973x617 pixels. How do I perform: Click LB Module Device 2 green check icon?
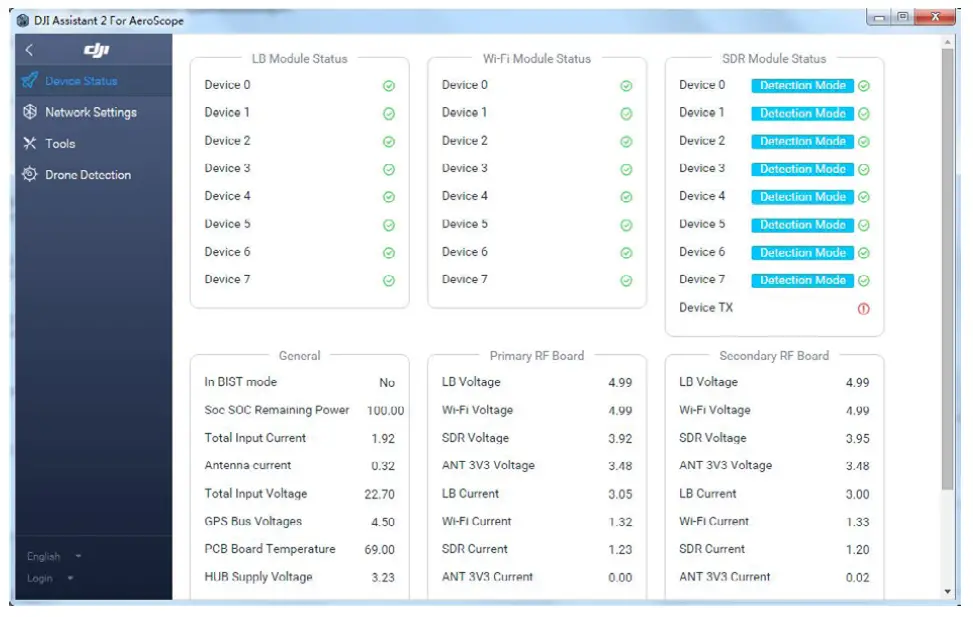pyautogui.click(x=389, y=142)
